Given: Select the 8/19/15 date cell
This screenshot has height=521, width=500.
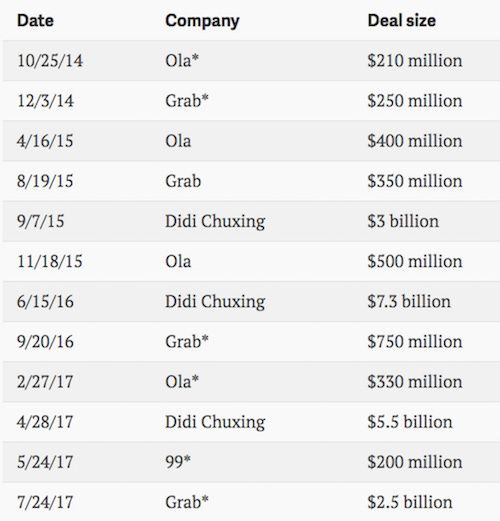Looking at the screenshot, I should point(45,181).
